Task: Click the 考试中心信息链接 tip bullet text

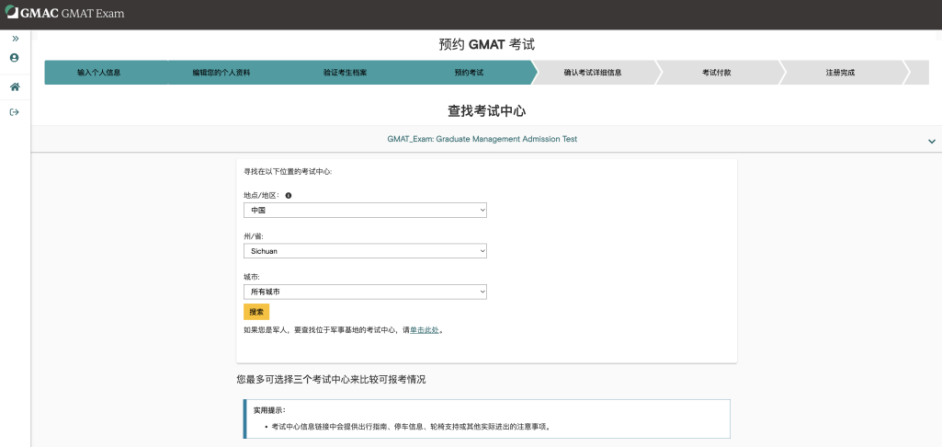Action: point(411,427)
